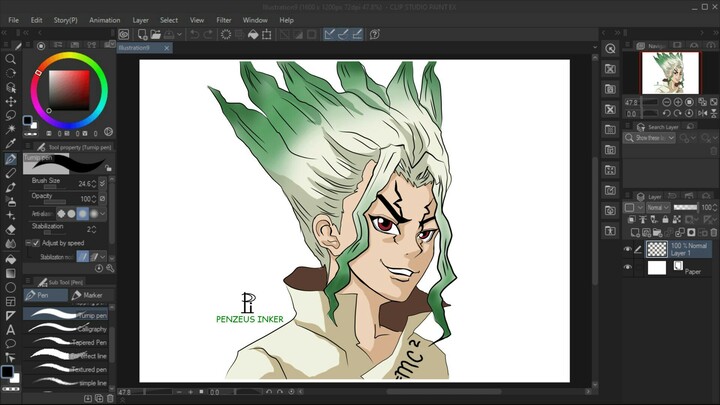Expand the anti-aliasing options arrow
The image size is (720, 405).
pyautogui.click(x=102, y=214)
